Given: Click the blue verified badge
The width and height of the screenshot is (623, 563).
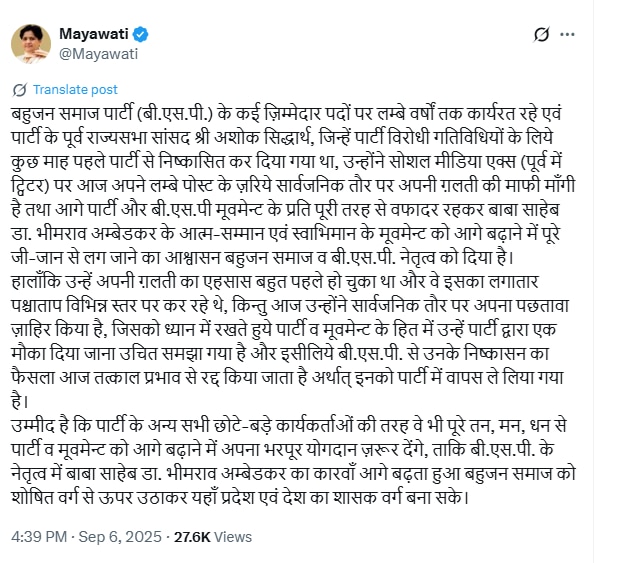Looking at the screenshot, I should (142, 35).
